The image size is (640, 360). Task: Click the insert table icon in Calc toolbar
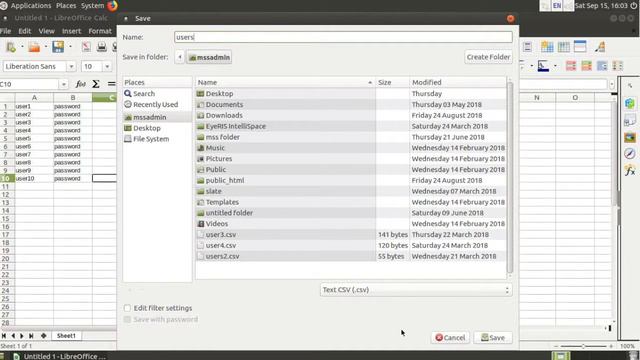click(x=547, y=47)
